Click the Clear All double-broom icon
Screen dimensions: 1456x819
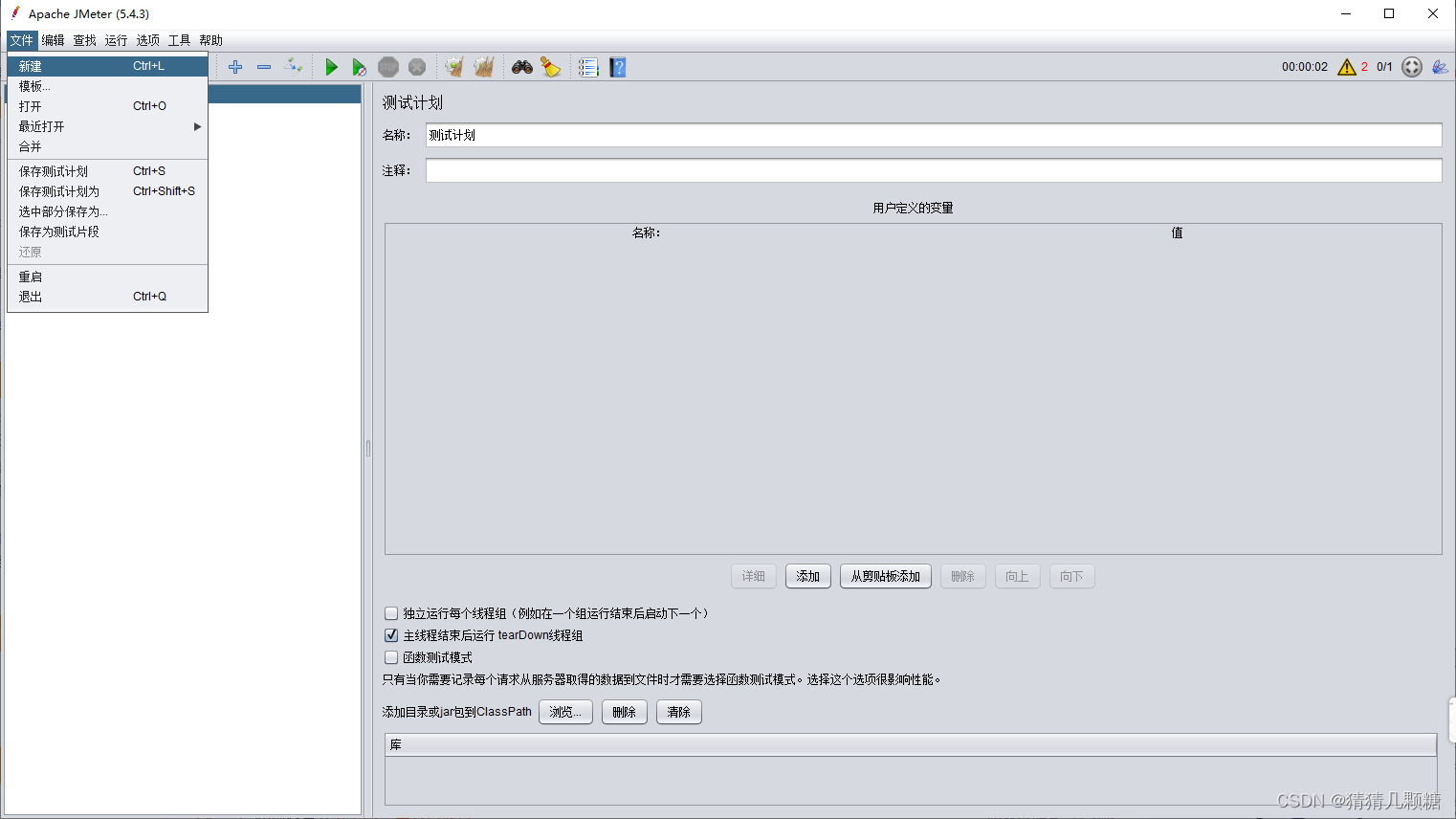coord(484,67)
